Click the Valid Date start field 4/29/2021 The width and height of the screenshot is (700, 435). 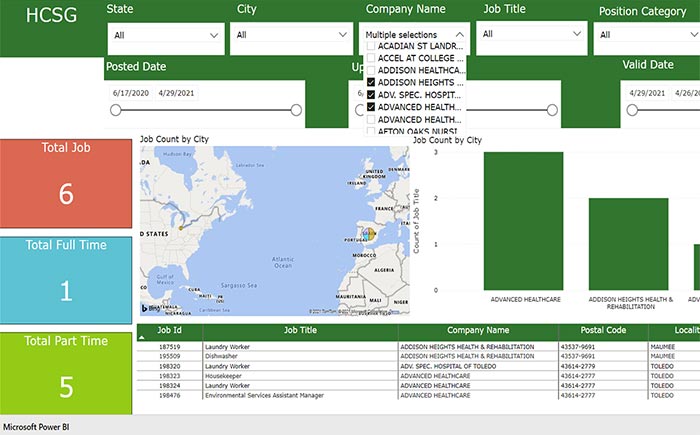[647, 93]
